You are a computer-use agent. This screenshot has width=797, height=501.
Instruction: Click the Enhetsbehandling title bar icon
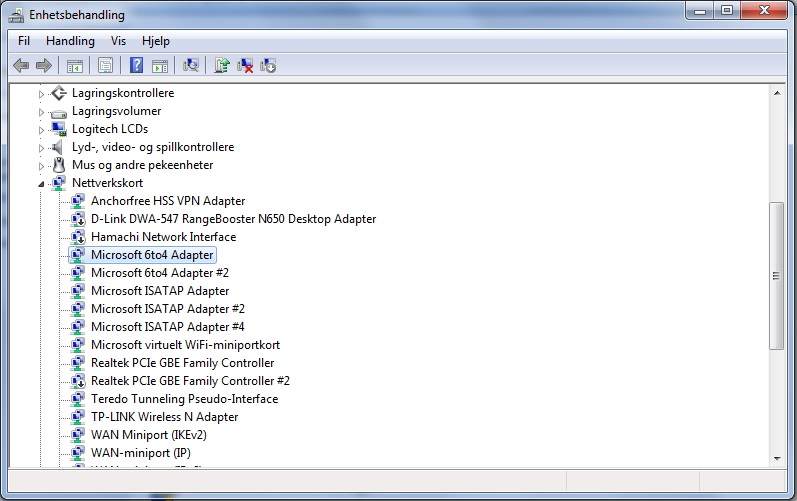tap(16, 15)
